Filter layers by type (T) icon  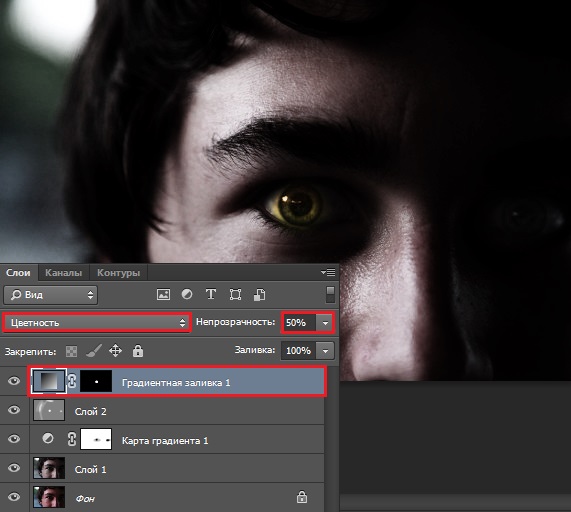coord(211,294)
